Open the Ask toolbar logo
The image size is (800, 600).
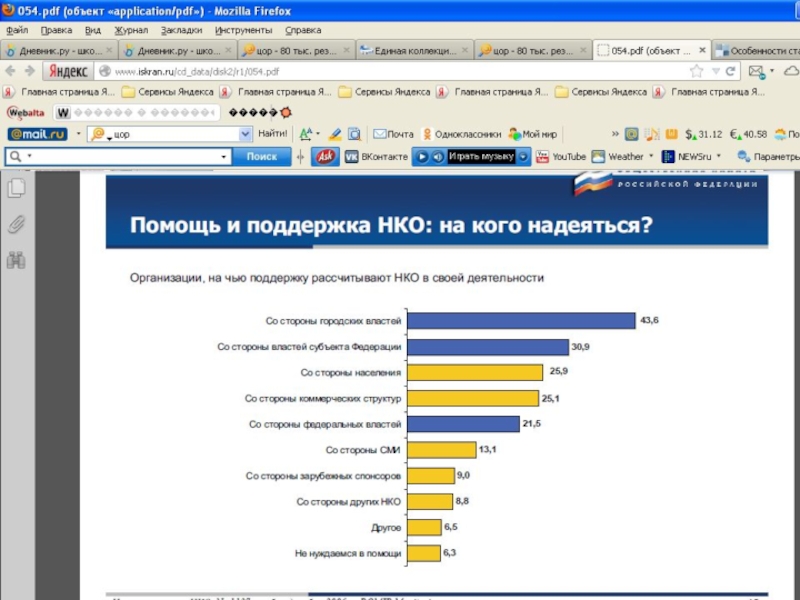point(326,157)
